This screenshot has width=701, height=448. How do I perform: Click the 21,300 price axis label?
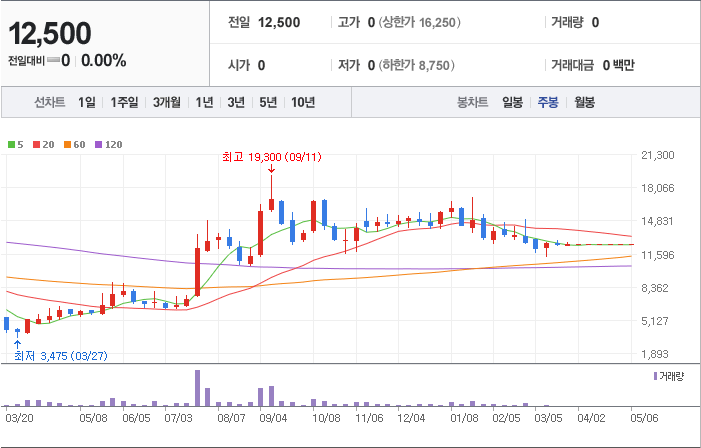pyautogui.click(x=658, y=155)
